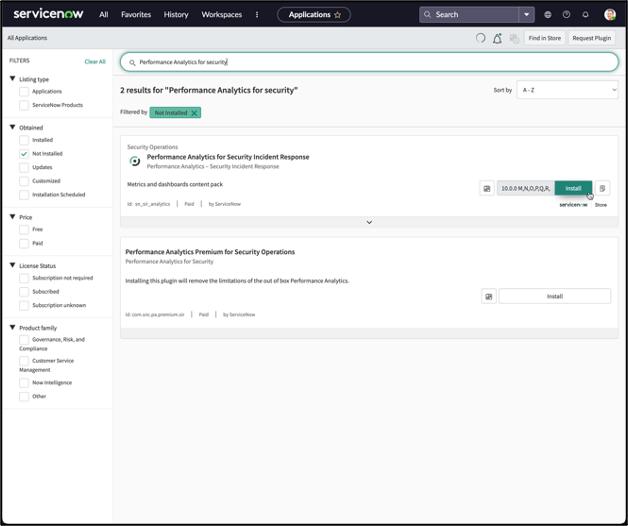628x526 pixels.
Task: Check the Installed filter checkbox
Action: pos(24,140)
